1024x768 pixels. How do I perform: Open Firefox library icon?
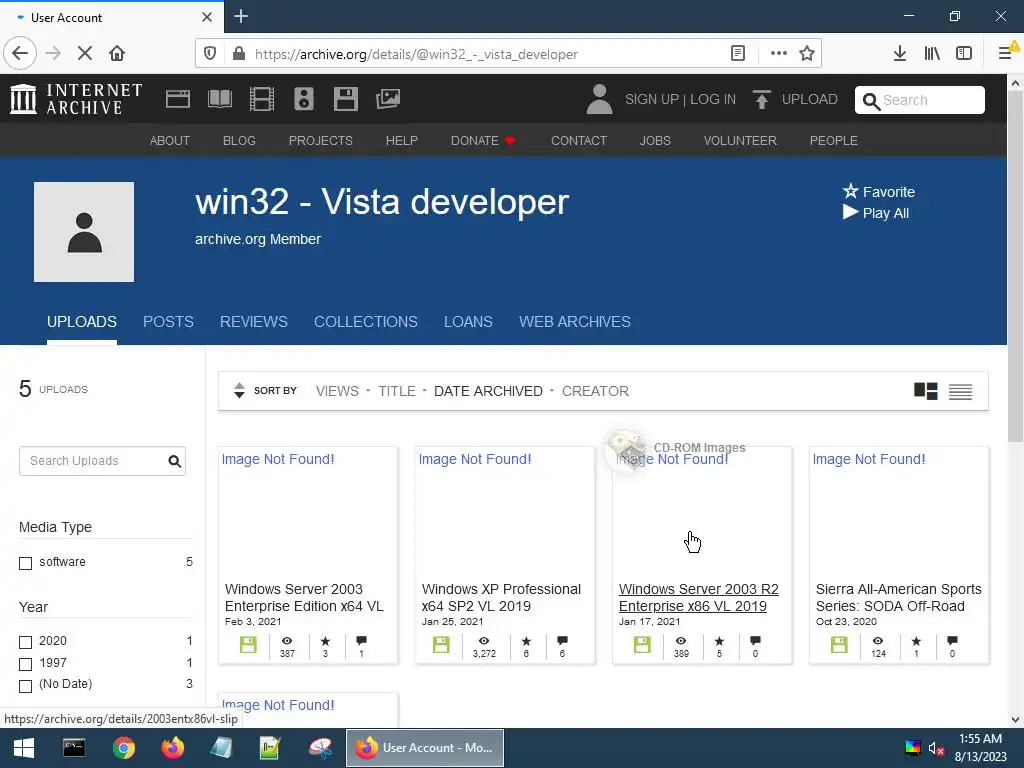pos(932,54)
